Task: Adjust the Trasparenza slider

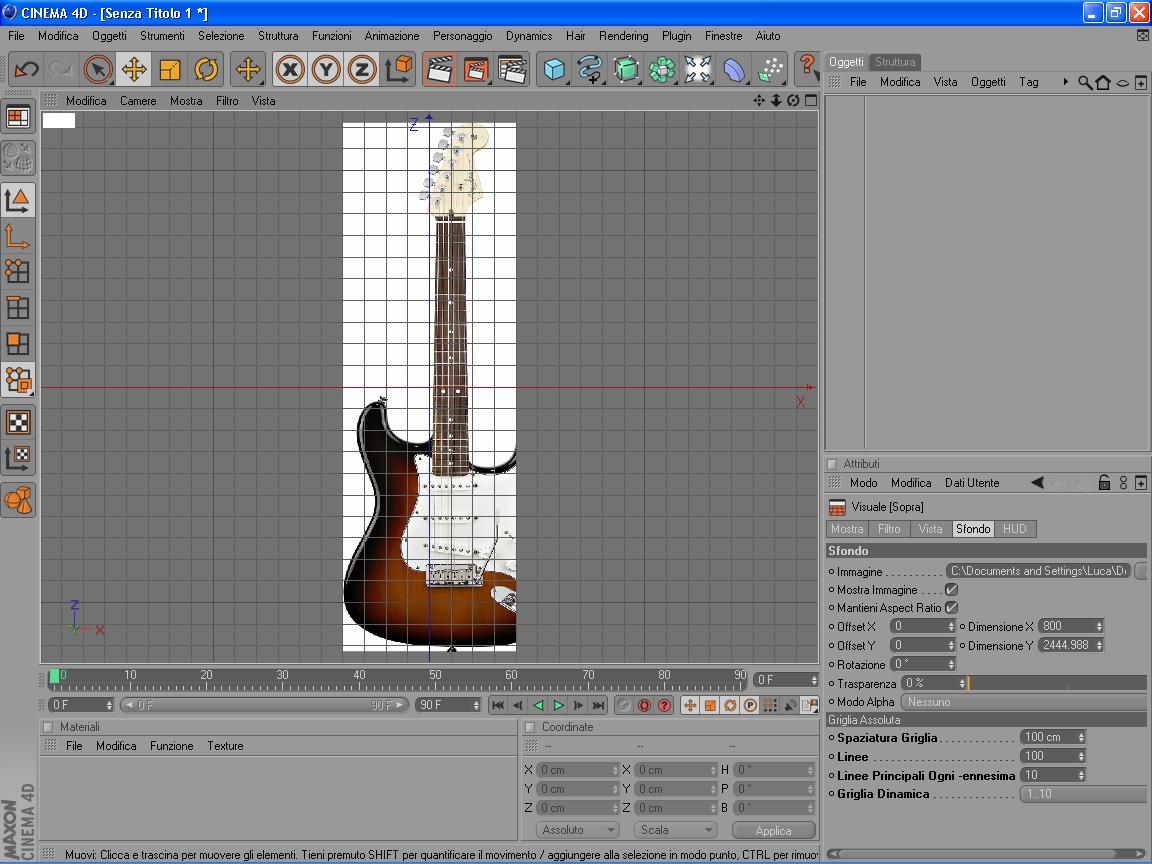Action: pyautogui.click(x=1057, y=683)
